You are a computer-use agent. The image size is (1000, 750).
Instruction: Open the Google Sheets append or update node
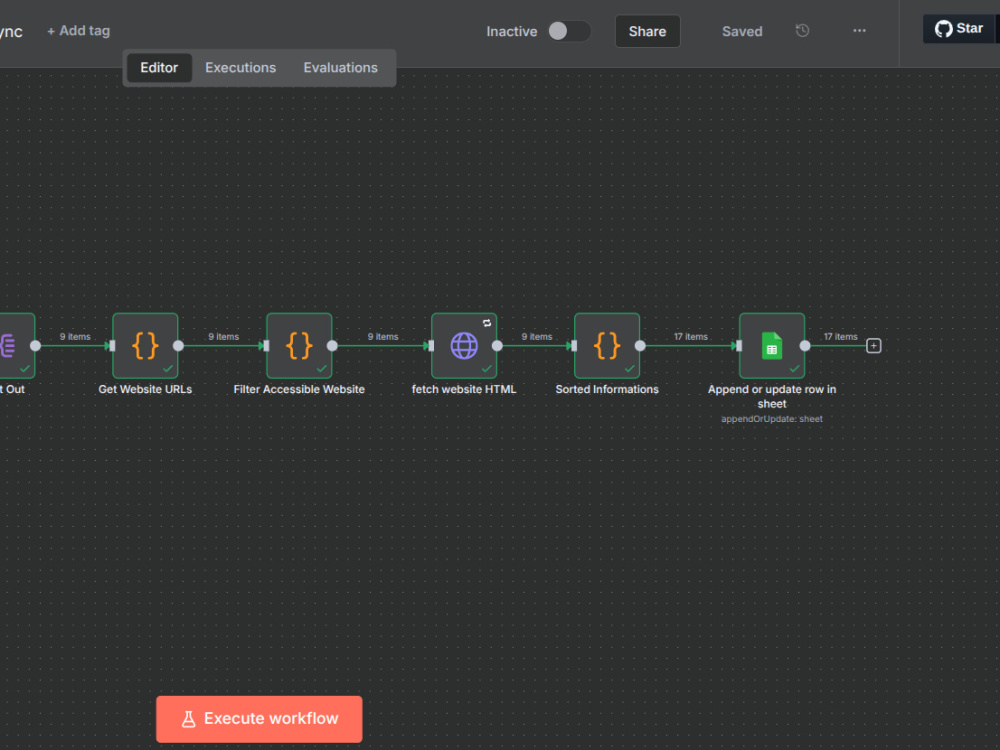click(772, 346)
